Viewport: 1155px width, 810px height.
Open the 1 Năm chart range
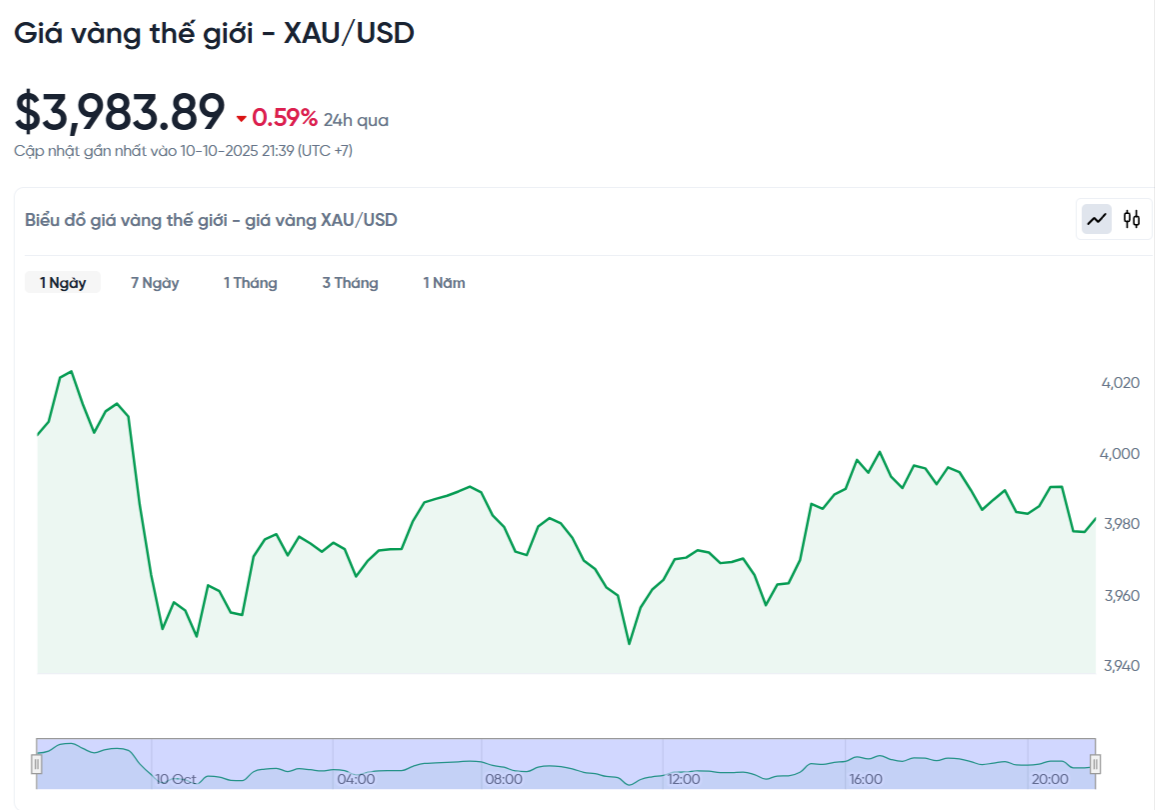click(444, 283)
